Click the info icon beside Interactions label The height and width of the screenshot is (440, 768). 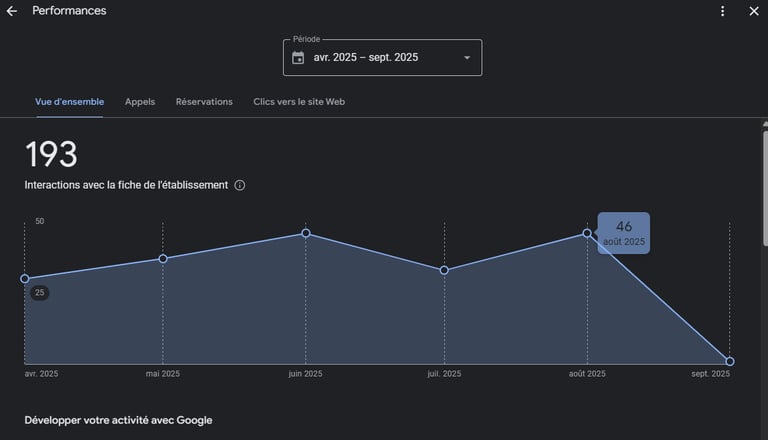240,185
